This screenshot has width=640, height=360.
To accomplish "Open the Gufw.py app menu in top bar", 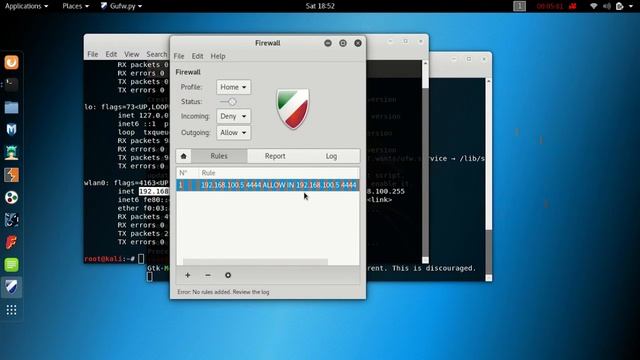I will [x=121, y=6].
